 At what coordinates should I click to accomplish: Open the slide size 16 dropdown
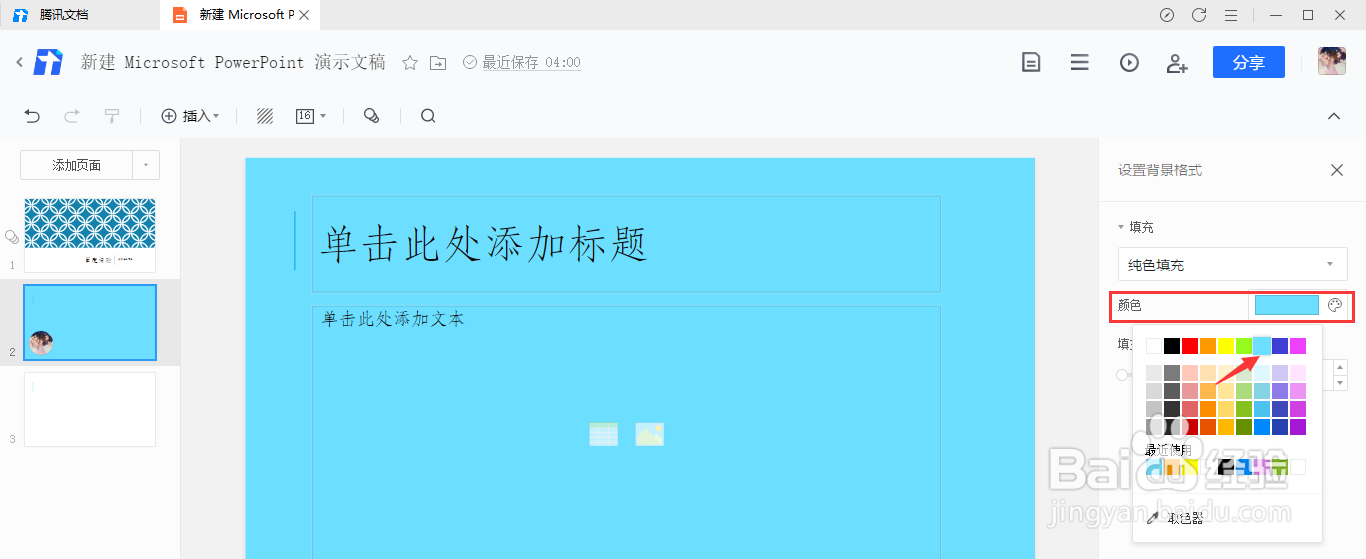coord(311,116)
